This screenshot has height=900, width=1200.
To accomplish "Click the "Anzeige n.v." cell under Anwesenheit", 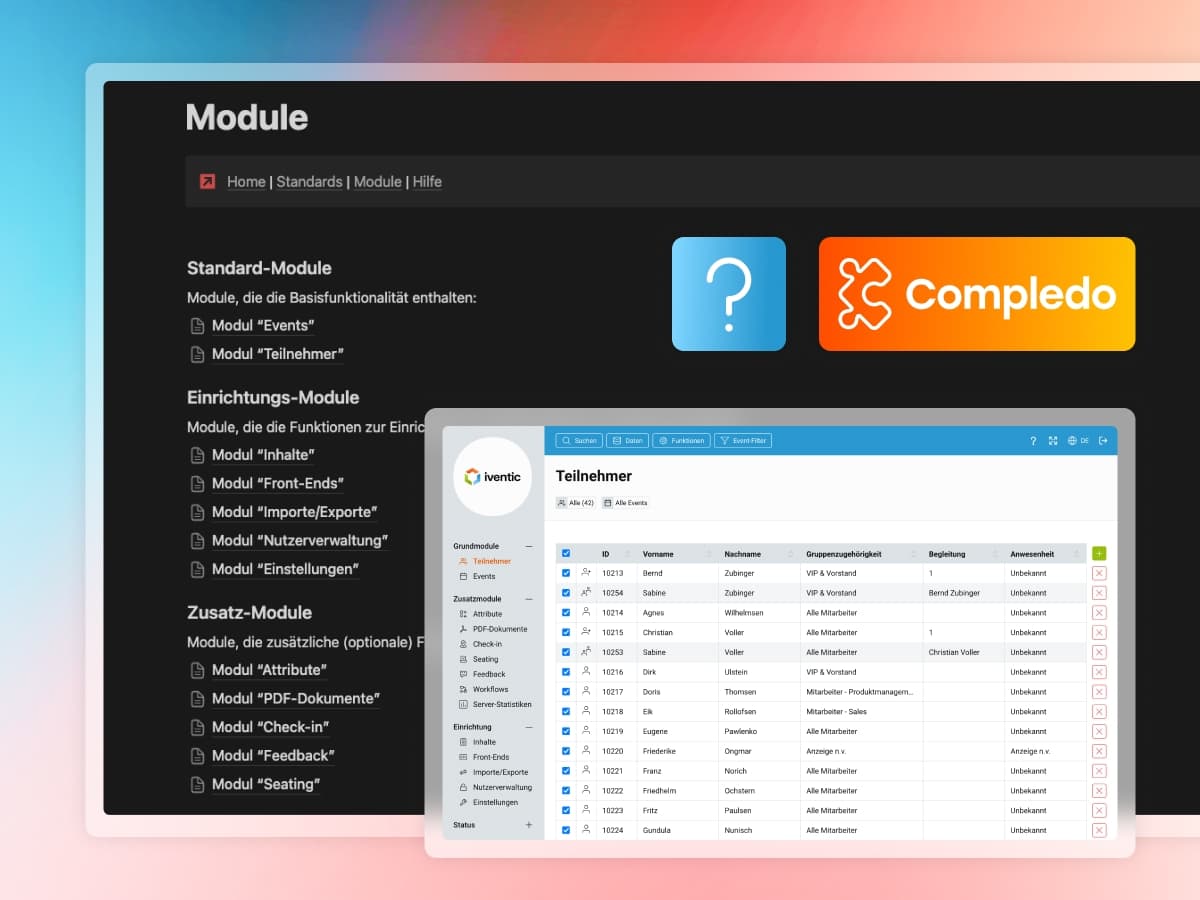I will (1044, 751).
